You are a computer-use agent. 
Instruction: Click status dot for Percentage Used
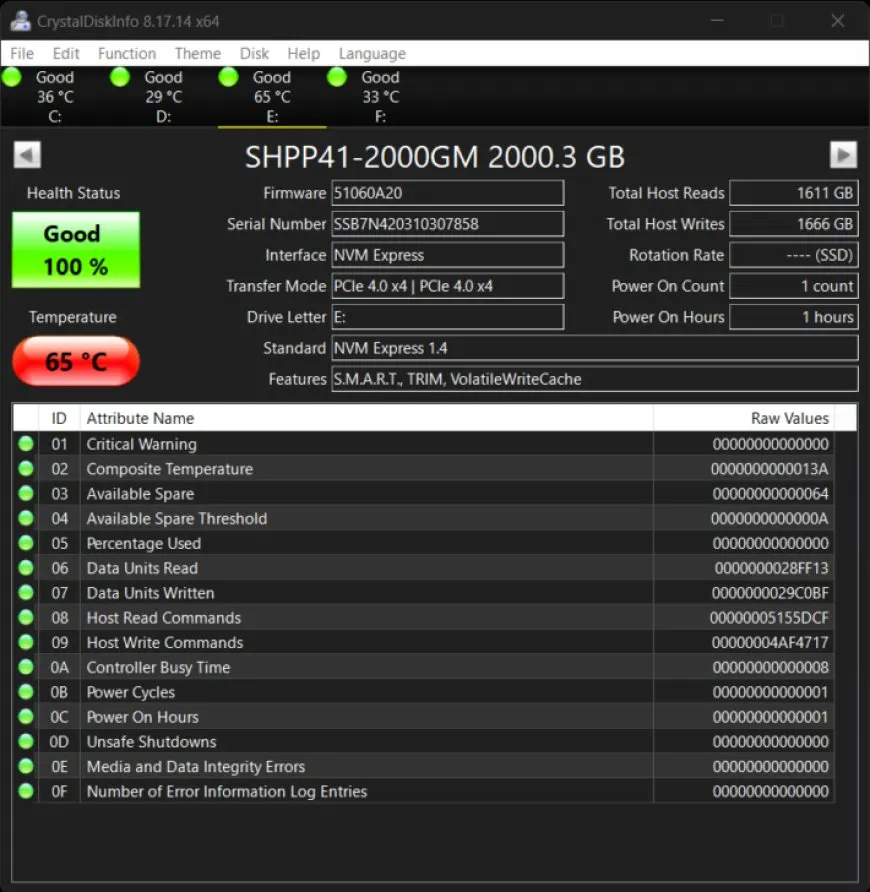click(x=26, y=543)
